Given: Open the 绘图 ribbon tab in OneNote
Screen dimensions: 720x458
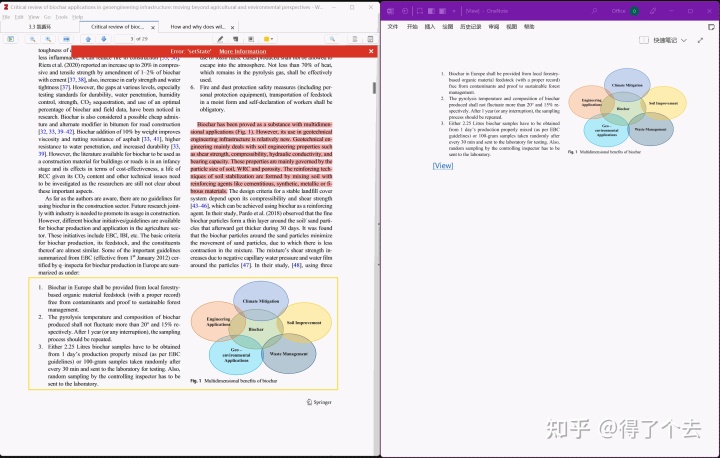Looking at the screenshot, I should pyautogui.click(x=447, y=27).
